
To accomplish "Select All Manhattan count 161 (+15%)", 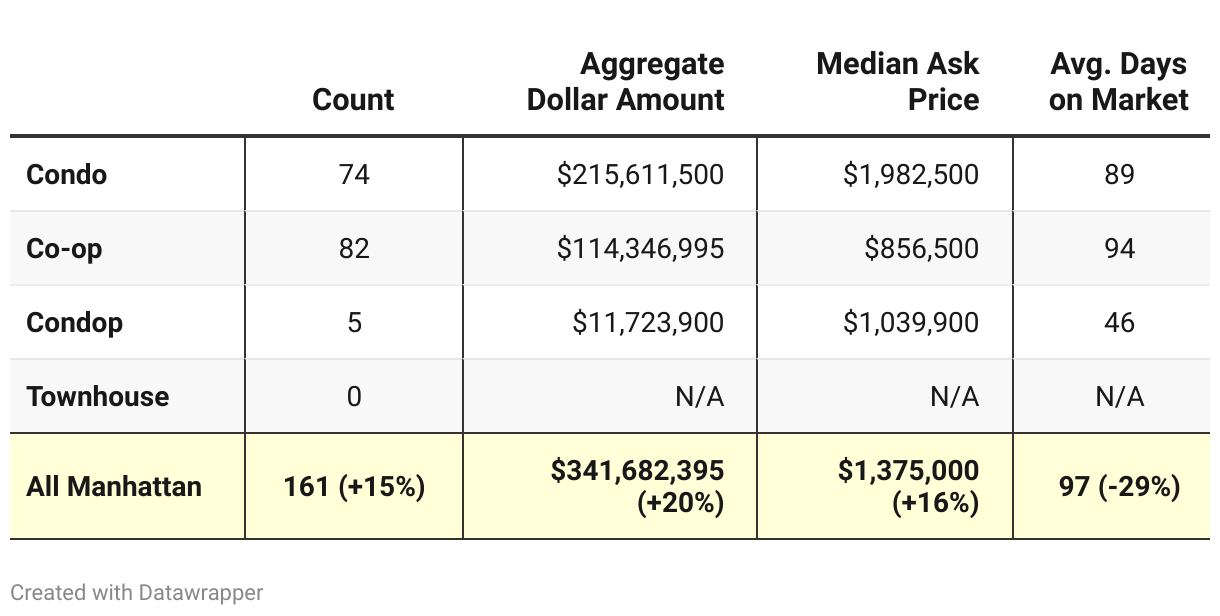I will click(x=354, y=486).
